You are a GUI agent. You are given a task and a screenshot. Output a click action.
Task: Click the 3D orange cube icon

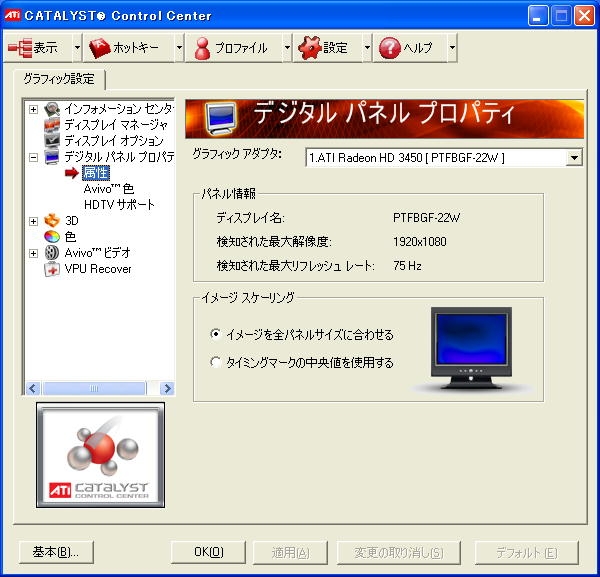click(x=52, y=221)
